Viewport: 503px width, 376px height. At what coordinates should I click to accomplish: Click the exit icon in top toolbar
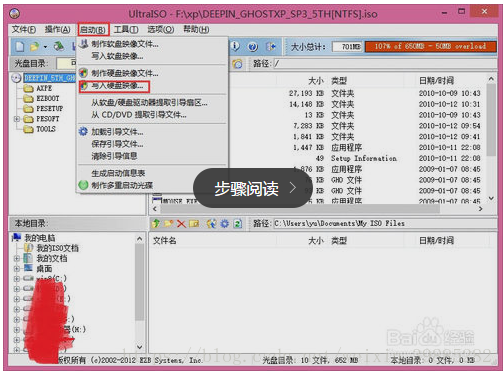pos(271,47)
